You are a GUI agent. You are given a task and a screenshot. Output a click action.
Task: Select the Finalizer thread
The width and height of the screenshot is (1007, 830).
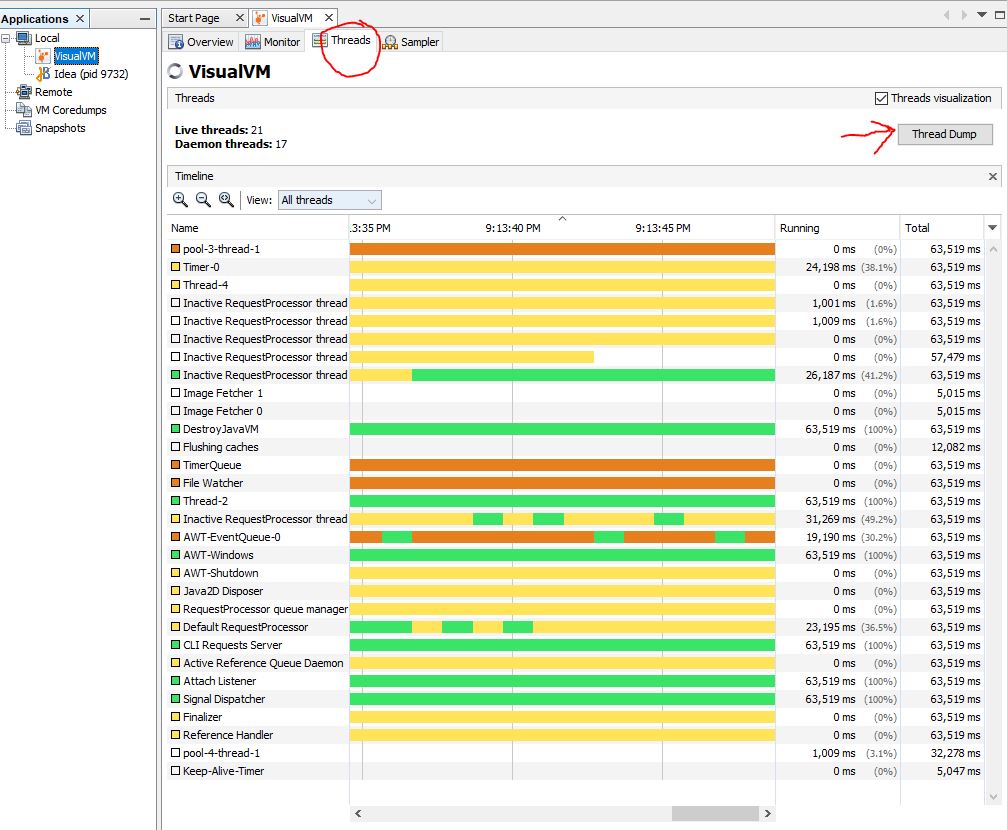coord(577,716)
